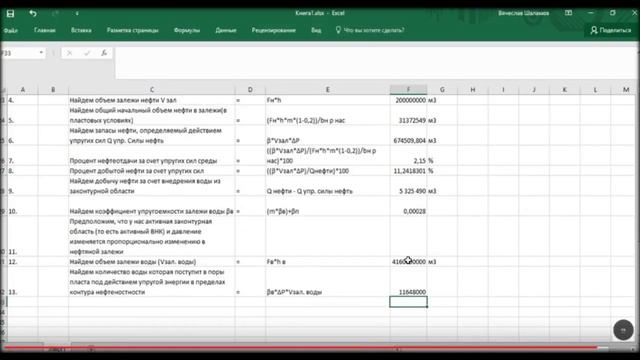This screenshot has width=640, height=360.
Task: Select the cell 'β*Vзал*ΔP'
Action: click(327, 136)
